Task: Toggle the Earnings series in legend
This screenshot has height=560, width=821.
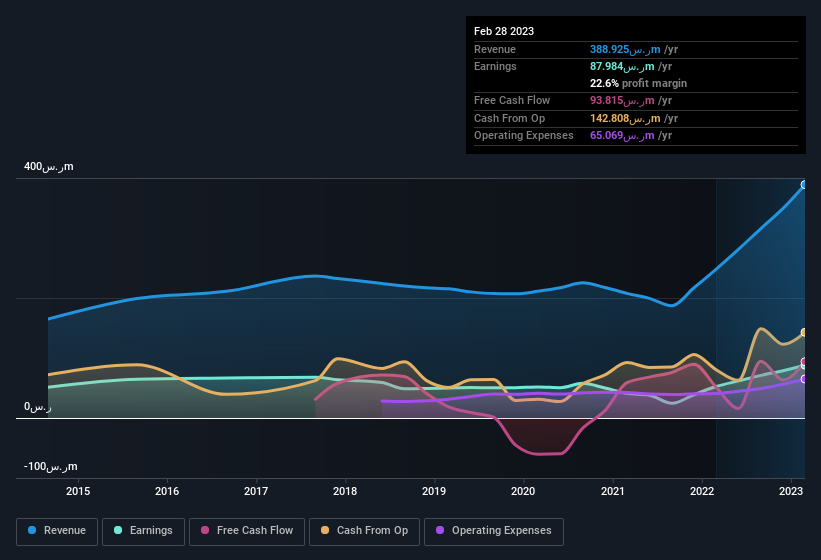Action: click(x=143, y=531)
